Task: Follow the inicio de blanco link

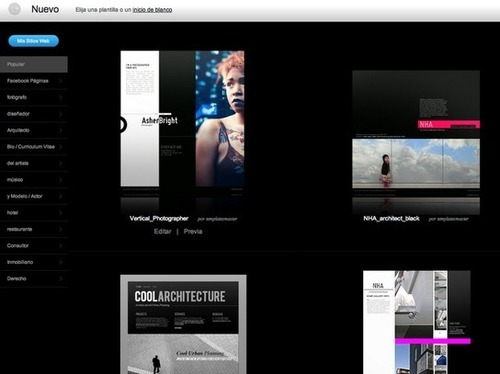Action: (152, 10)
